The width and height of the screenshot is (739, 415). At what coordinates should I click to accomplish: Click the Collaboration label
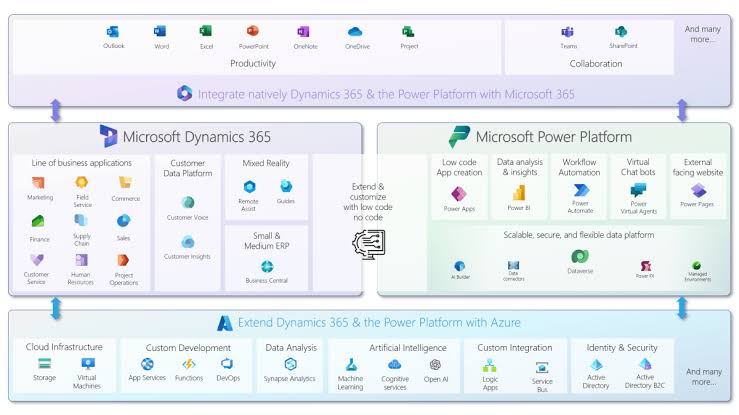[596, 64]
